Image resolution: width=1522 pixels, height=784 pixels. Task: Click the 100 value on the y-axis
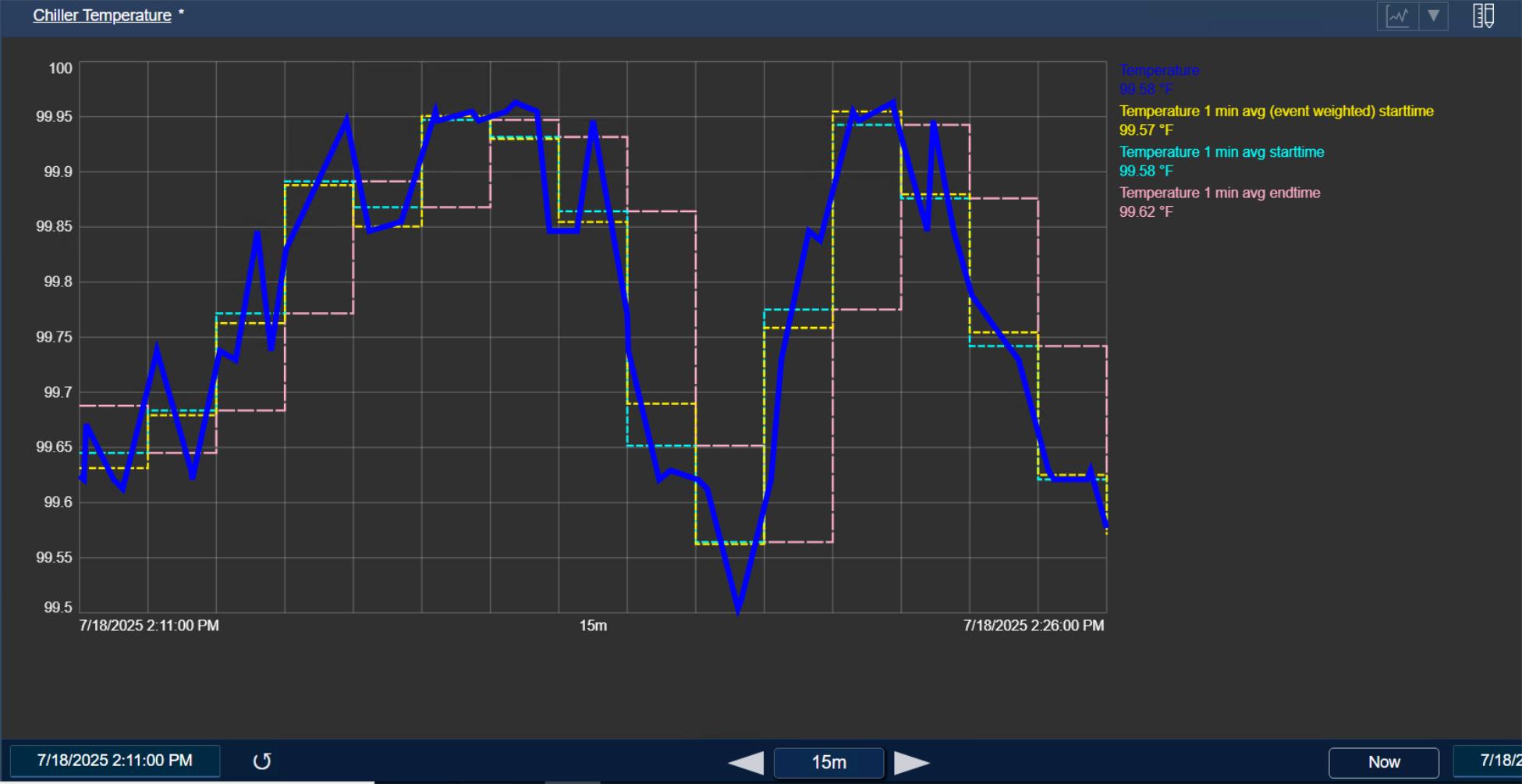60,69
